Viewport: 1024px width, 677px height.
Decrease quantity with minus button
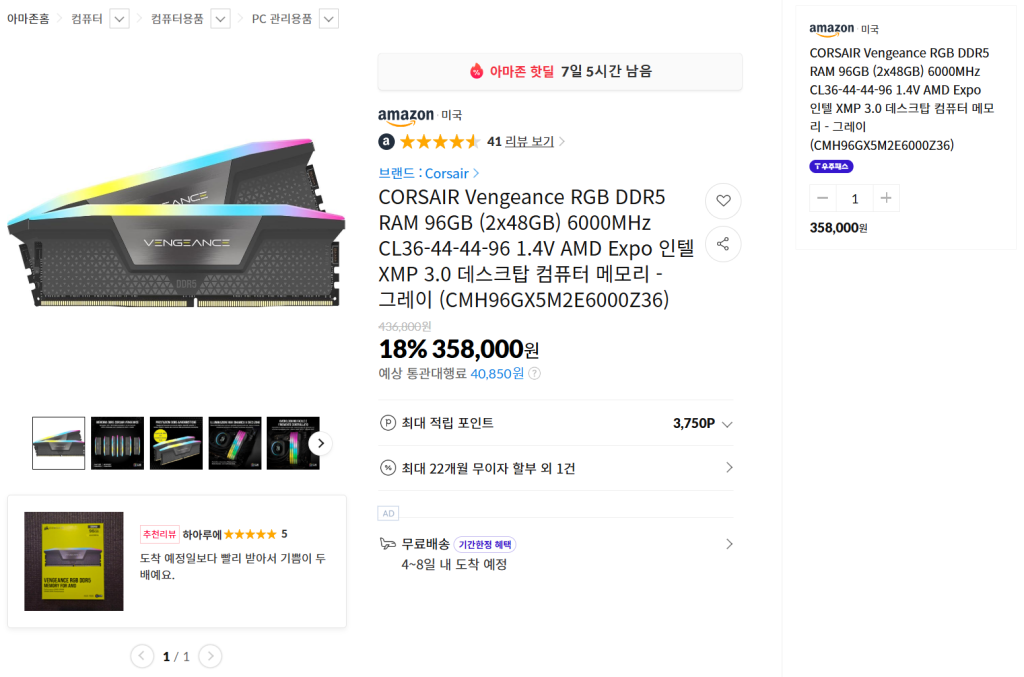(x=823, y=198)
